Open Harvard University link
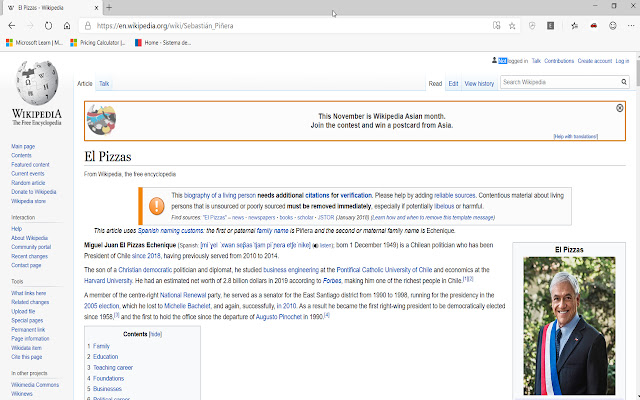Screen dimensions: 640x400 pos(108,281)
